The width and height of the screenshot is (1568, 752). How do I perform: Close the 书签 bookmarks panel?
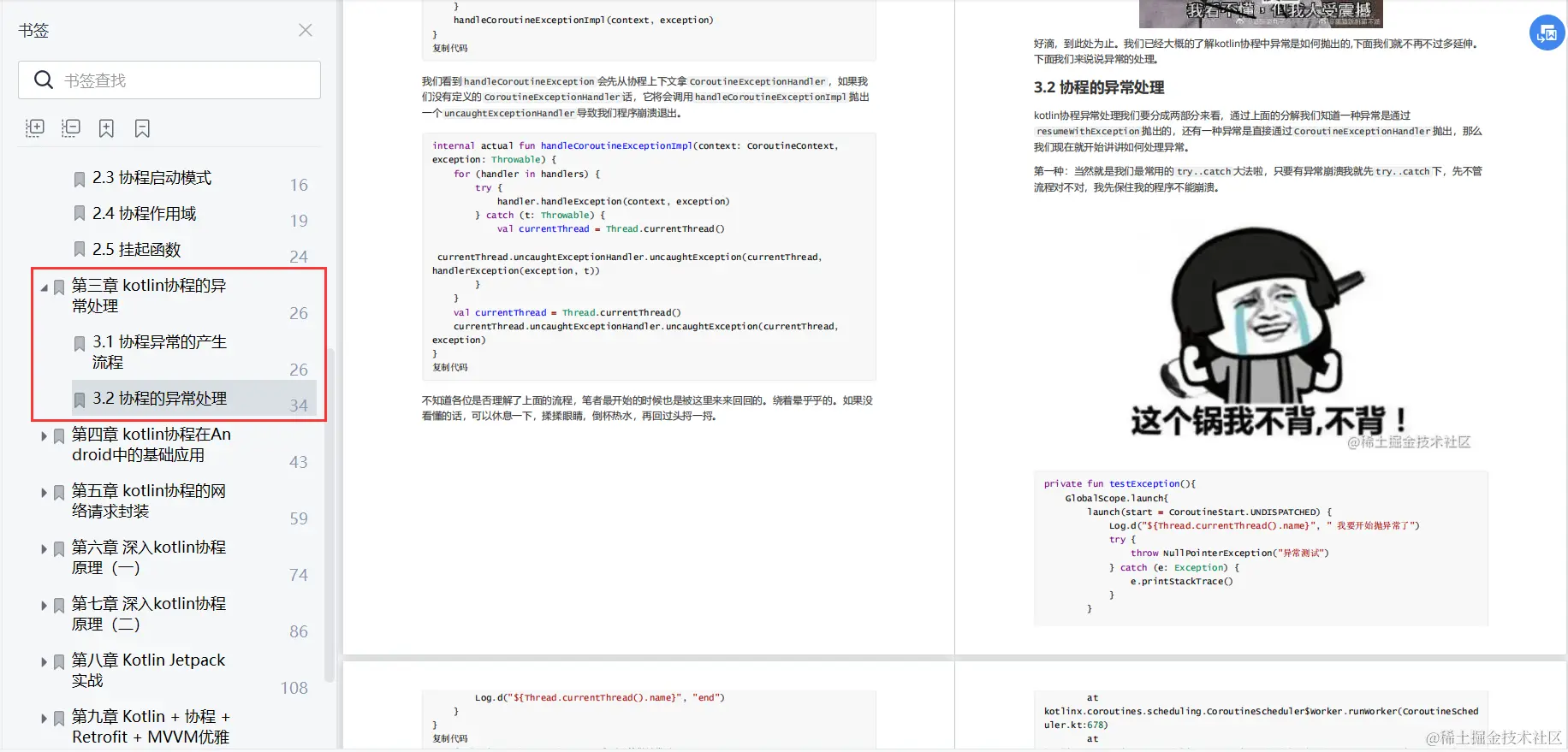point(305,30)
